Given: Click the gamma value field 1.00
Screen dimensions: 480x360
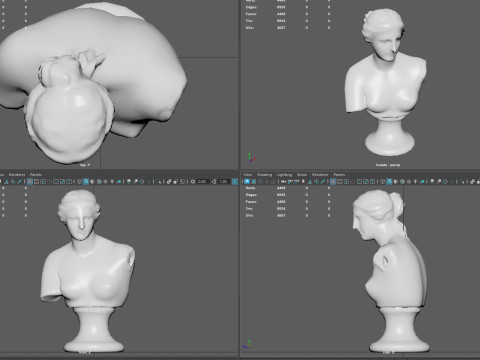Looking at the screenshot, I should click(223, 181).
